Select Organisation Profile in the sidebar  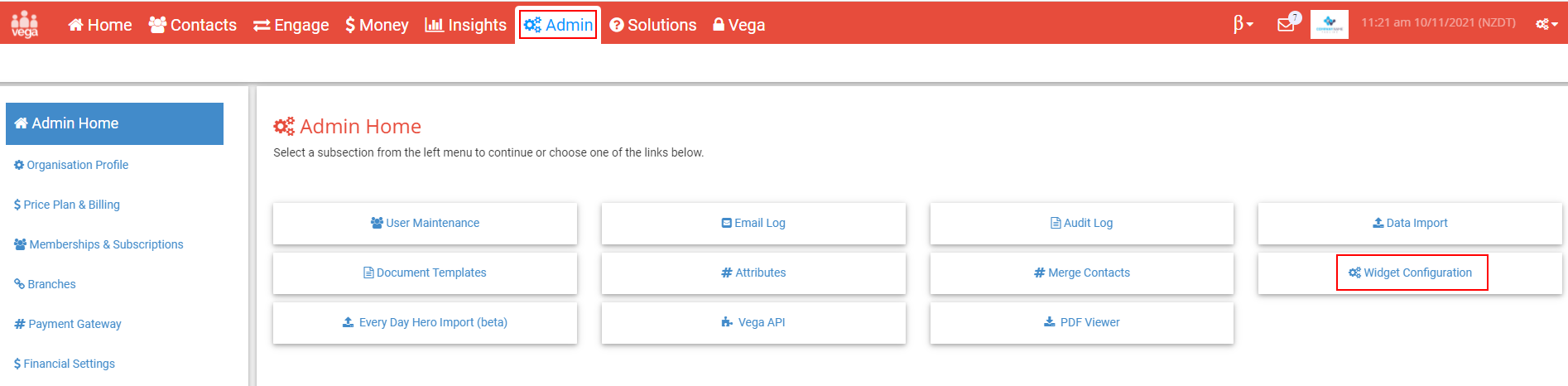(71, 165)
